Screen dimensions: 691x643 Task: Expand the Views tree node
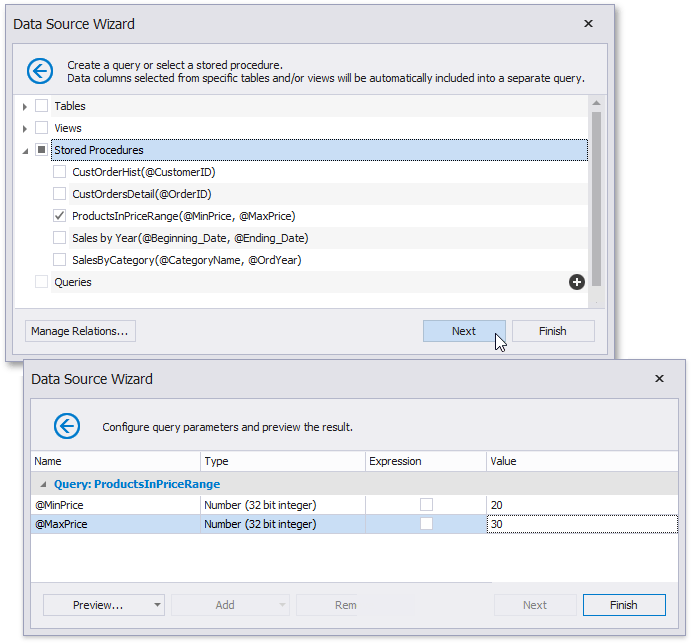point(25,128)
